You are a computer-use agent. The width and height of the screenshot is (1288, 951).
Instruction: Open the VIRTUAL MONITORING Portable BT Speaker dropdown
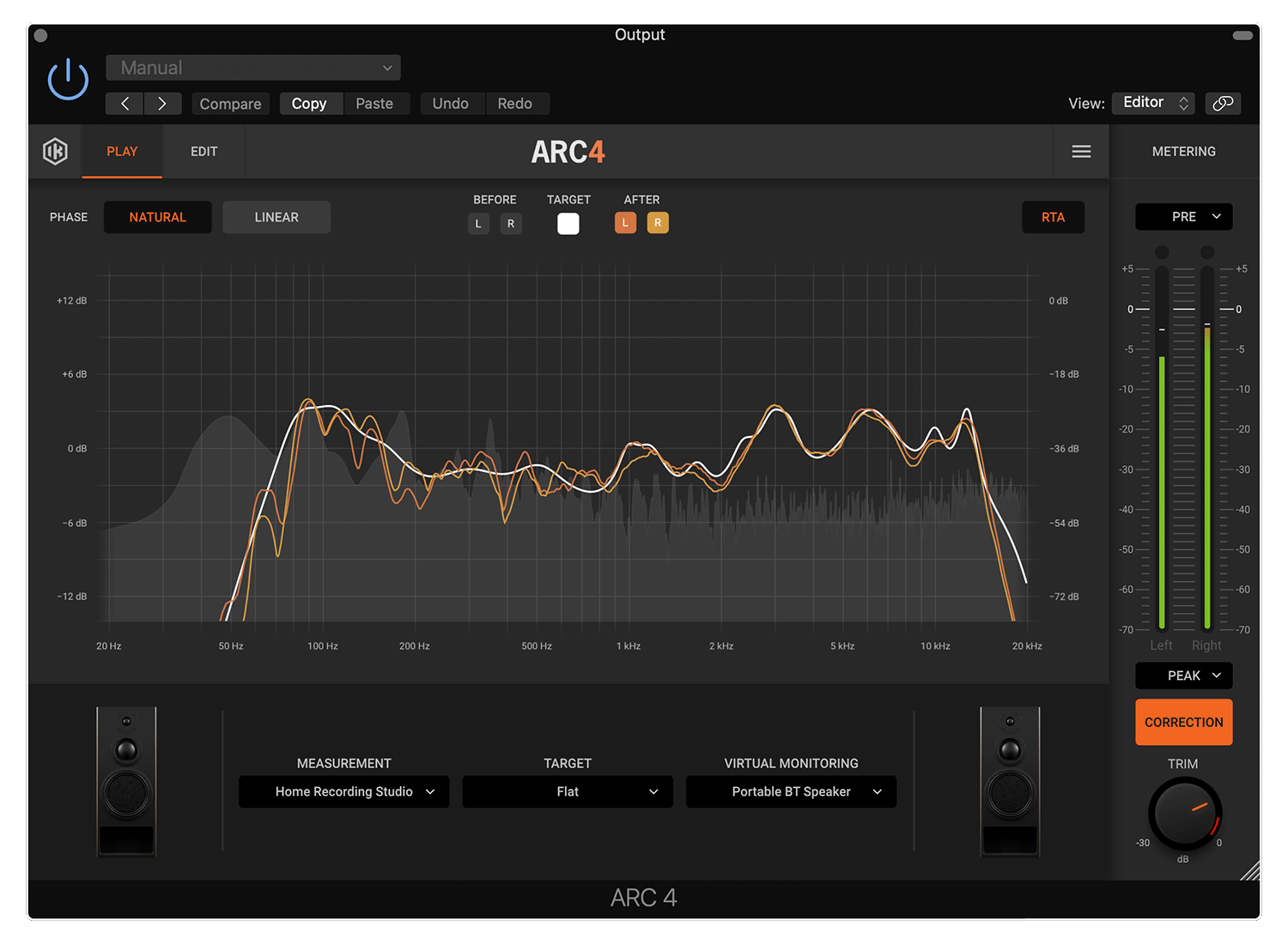pyautogui.click(x=790, y=791)
